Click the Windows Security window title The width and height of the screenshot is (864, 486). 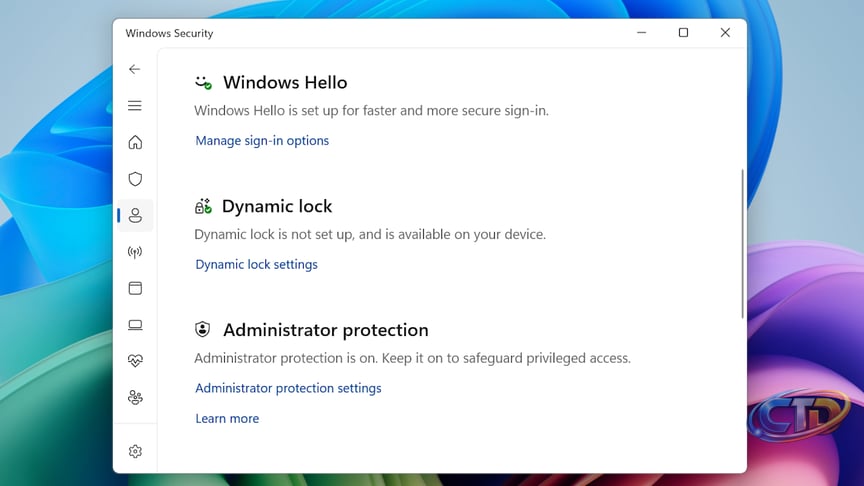(169, 33)
